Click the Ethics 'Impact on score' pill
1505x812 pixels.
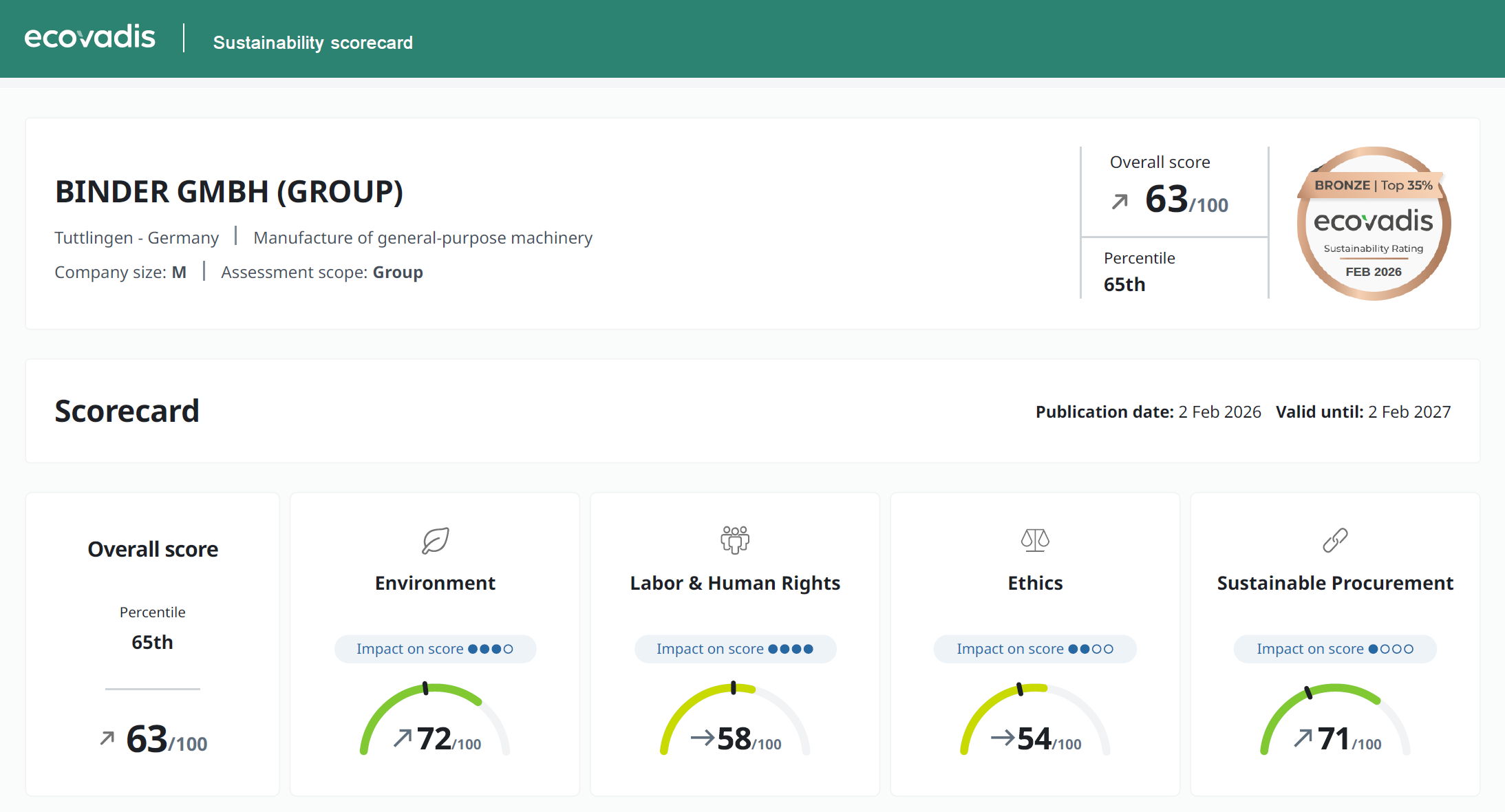point(1035,649)
